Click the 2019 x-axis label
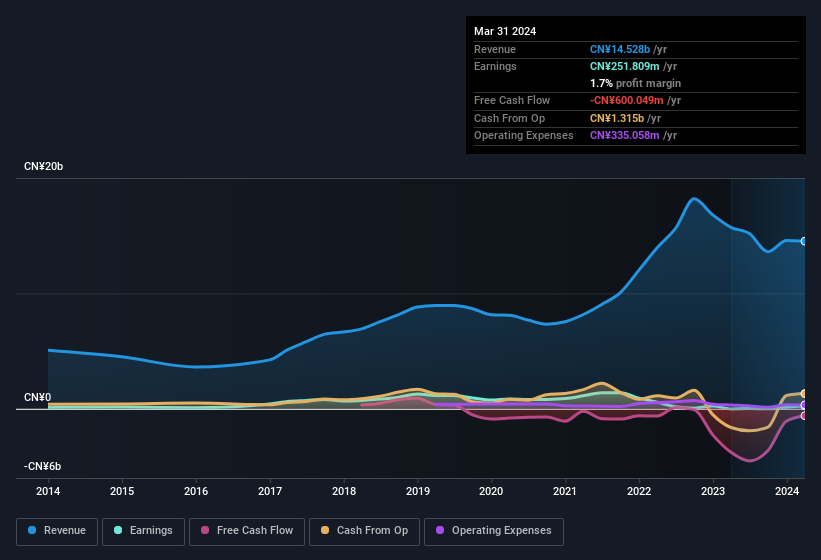The width and height of the screenshot is (821, 560). tap(418, 491)
